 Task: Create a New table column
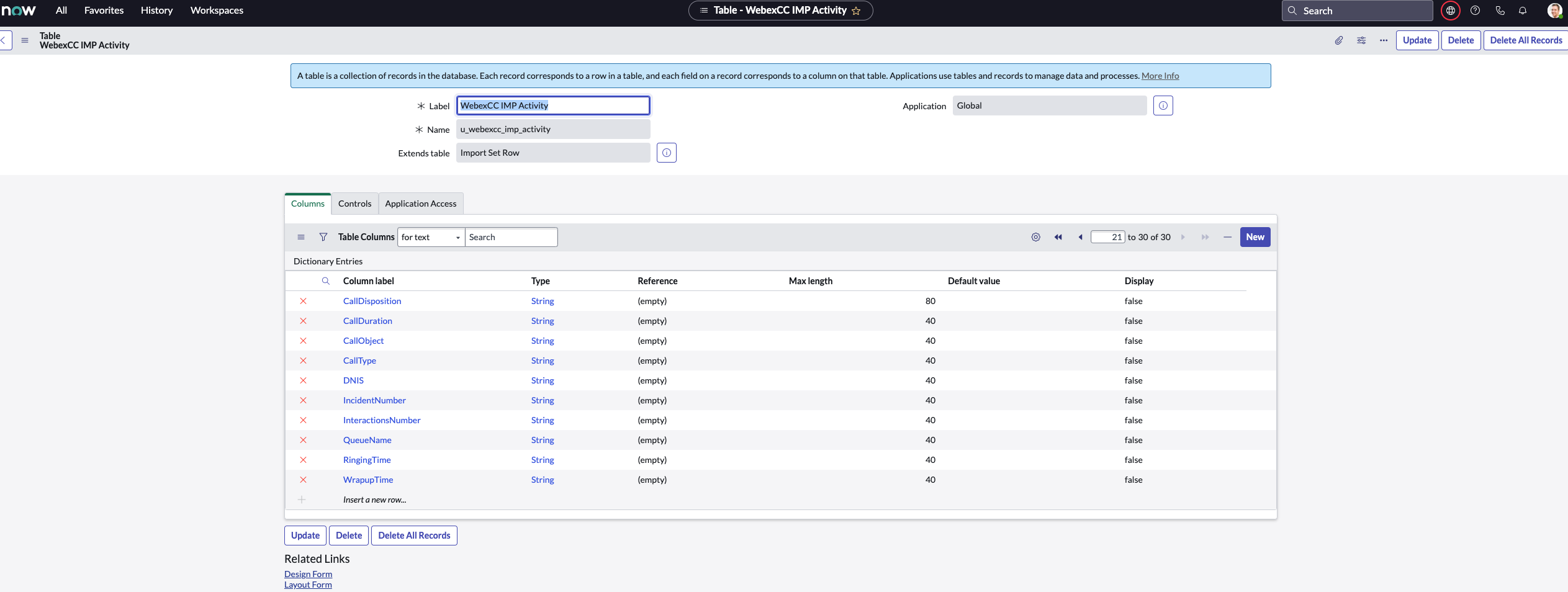click(1255, 237)
